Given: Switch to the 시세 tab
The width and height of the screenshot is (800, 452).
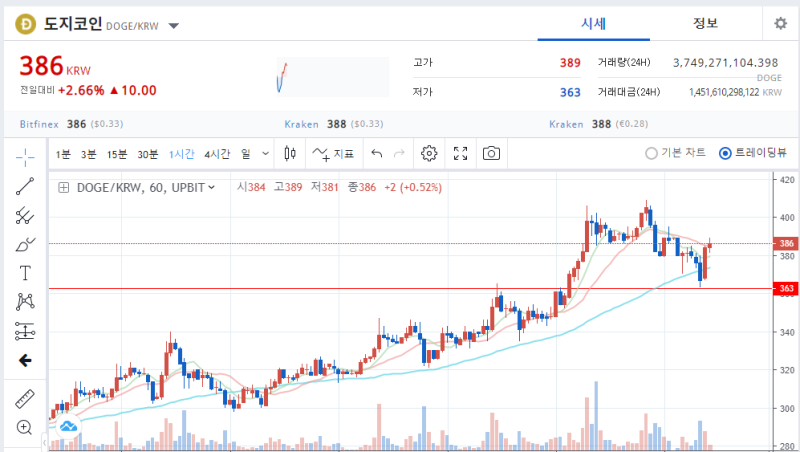Looking at the screenshot, I should 593,23.
